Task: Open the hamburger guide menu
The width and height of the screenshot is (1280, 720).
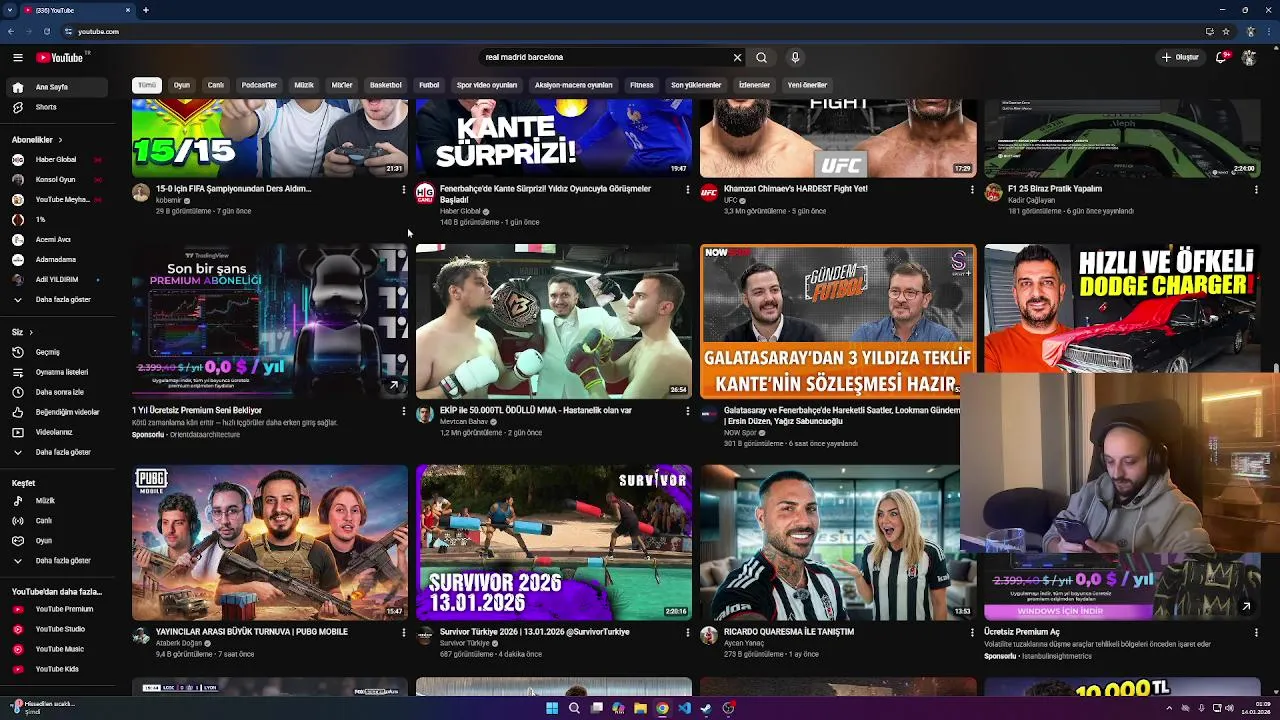Action: click(x=17, y=57)
